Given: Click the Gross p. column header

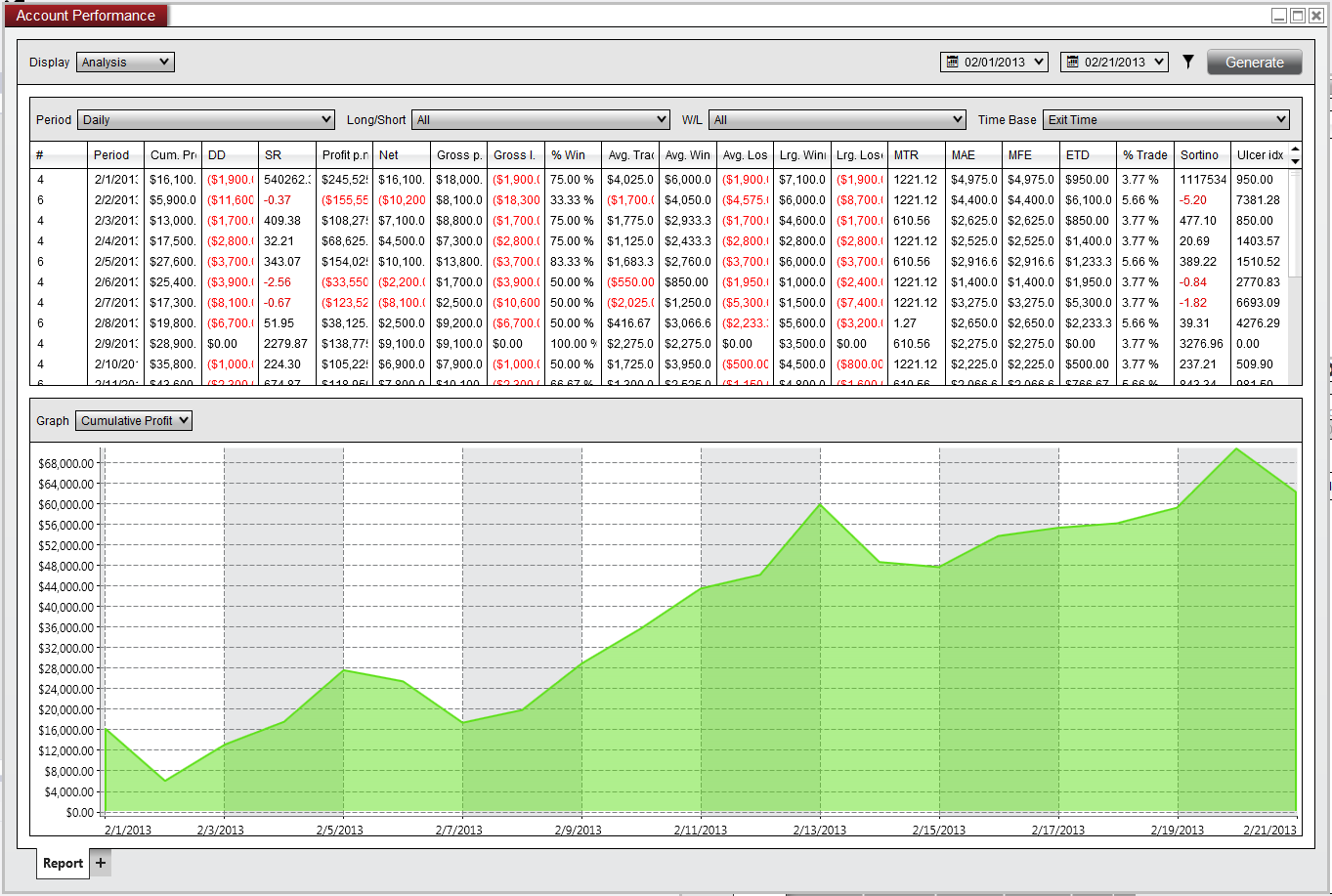Looking at the screenshot, I should 458,154.
